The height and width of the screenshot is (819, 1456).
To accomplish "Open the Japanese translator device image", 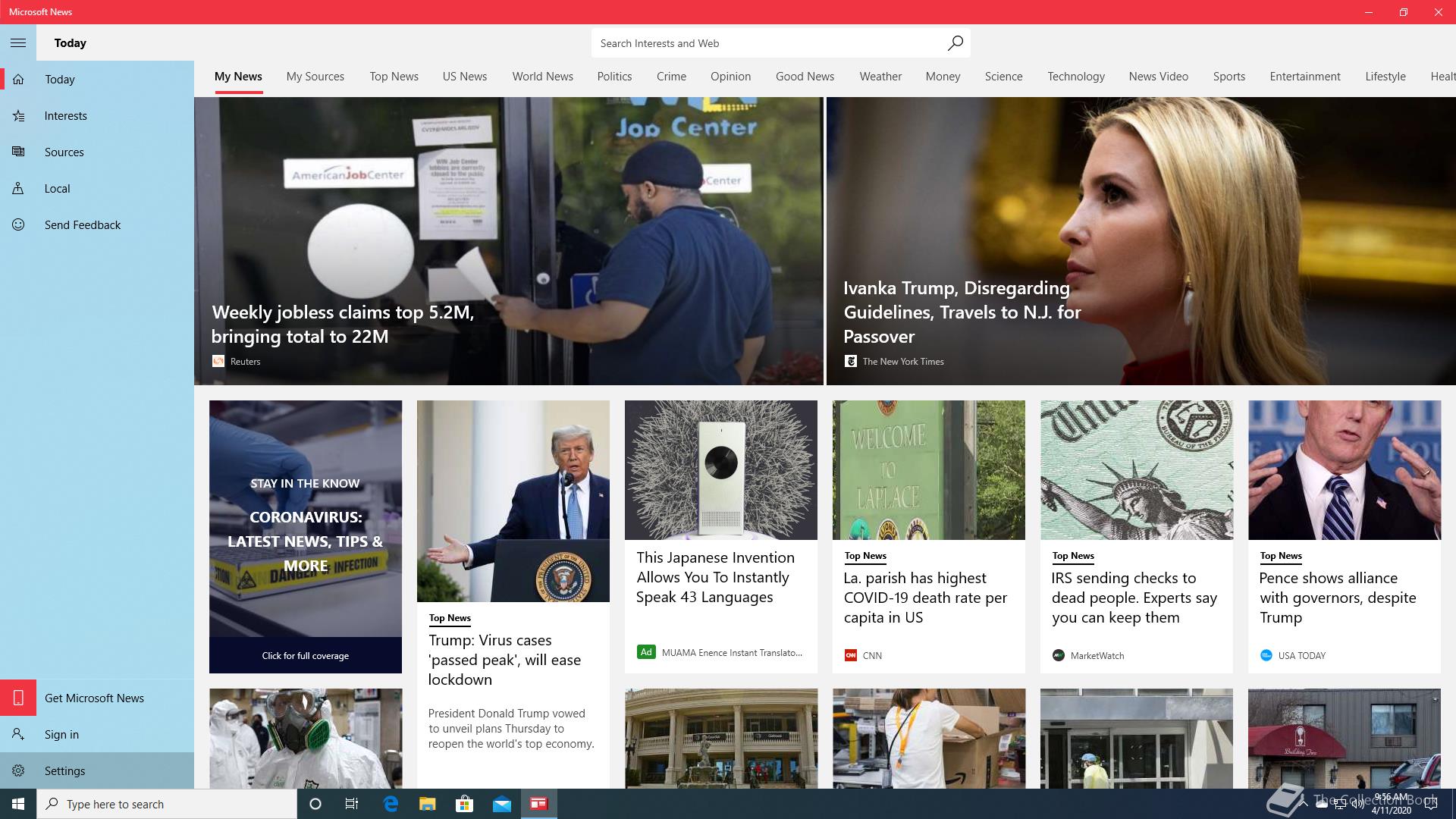I will 721,470.
